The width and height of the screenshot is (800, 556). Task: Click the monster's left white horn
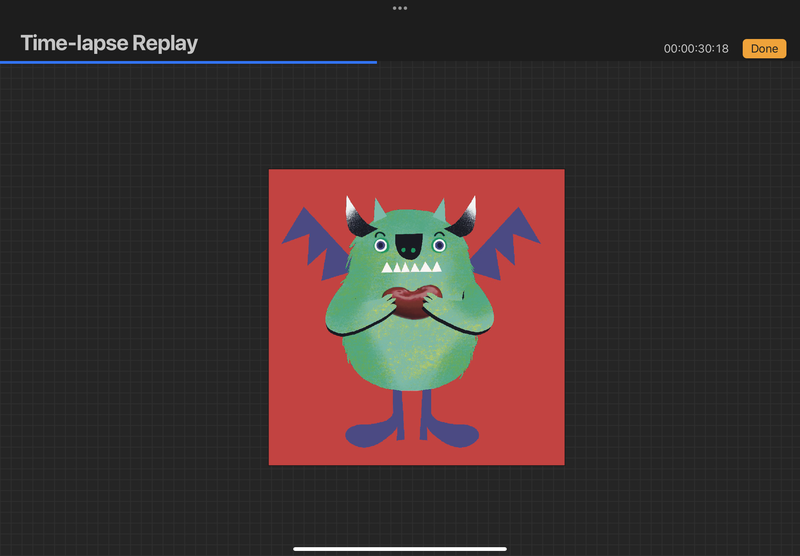click(x=351, y=209)
